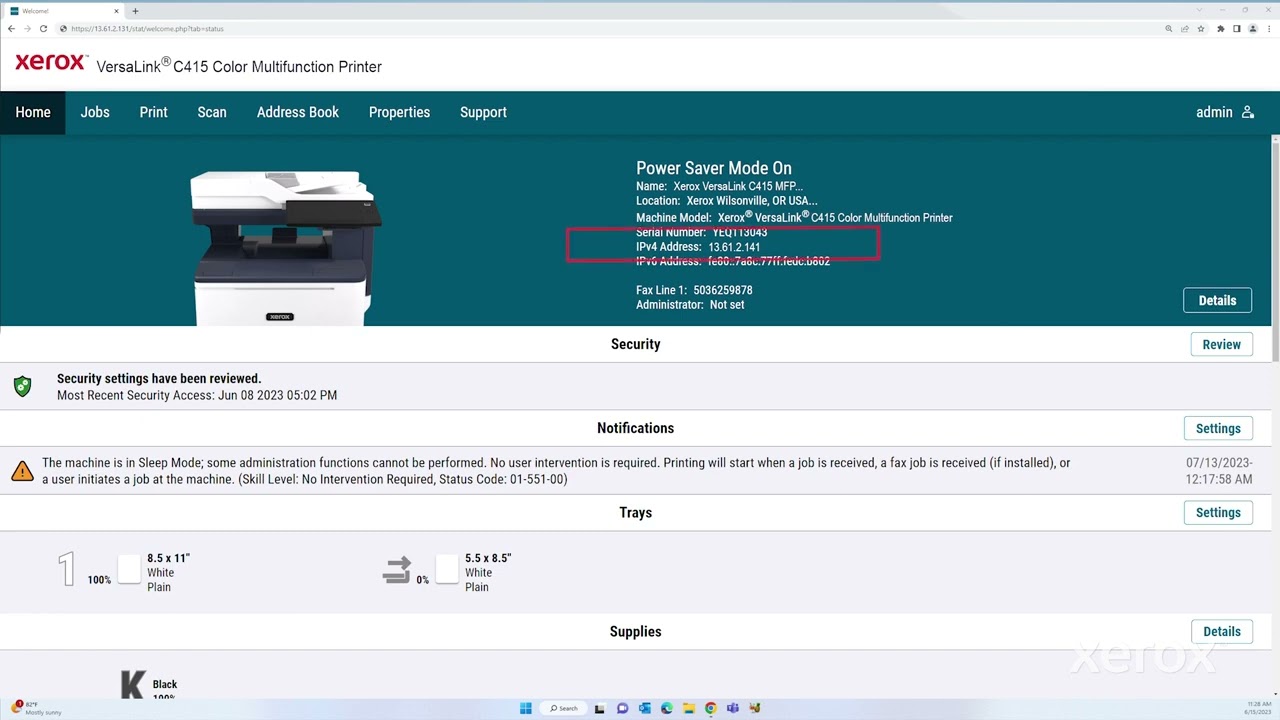
Task: Open Outlook from the taskbar
Action: coord(644,708)
